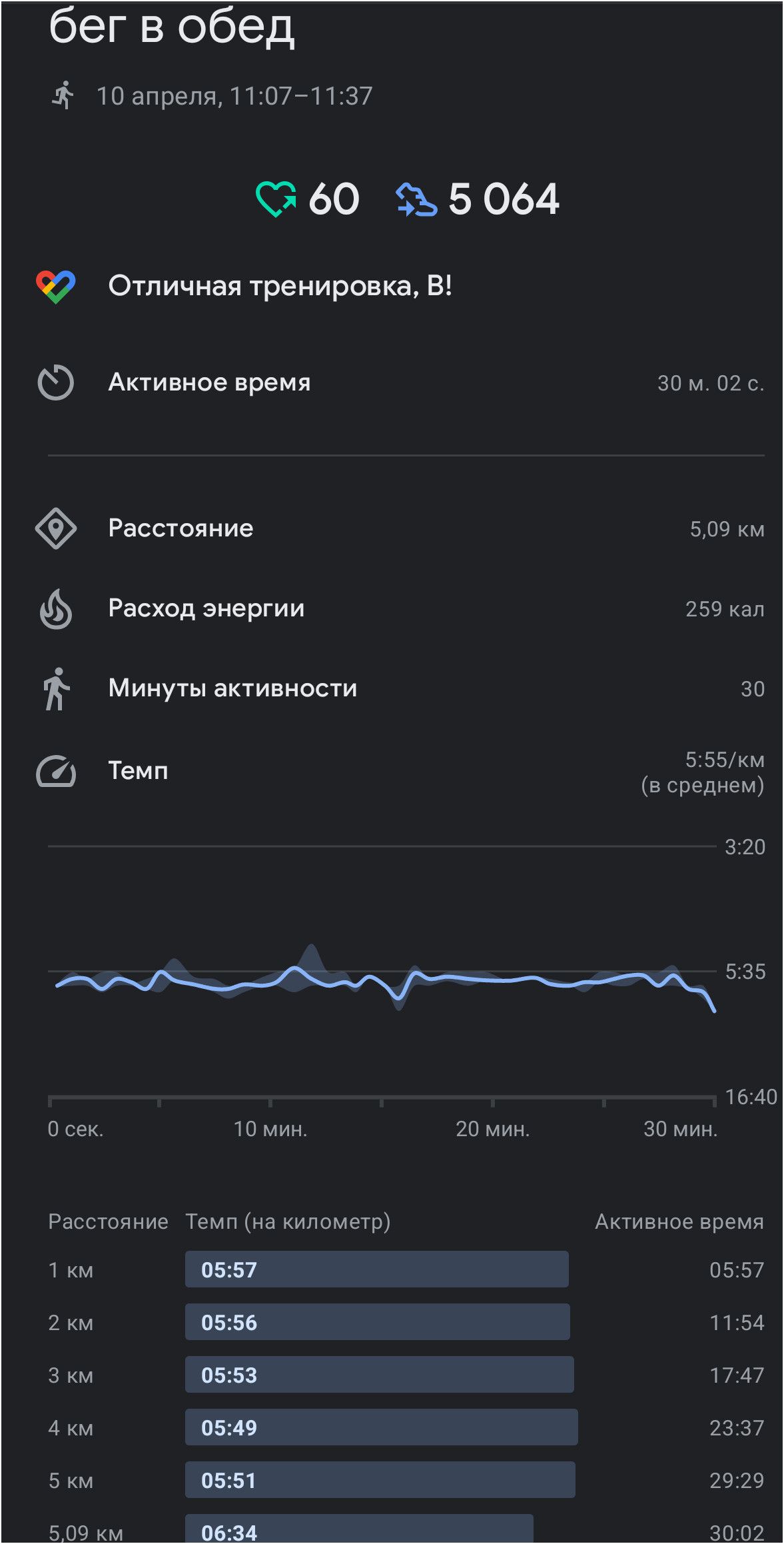Tap the Темп (на километр) column header
The width and height of the screenshot is (784, 1544).
coord(288,1221)
